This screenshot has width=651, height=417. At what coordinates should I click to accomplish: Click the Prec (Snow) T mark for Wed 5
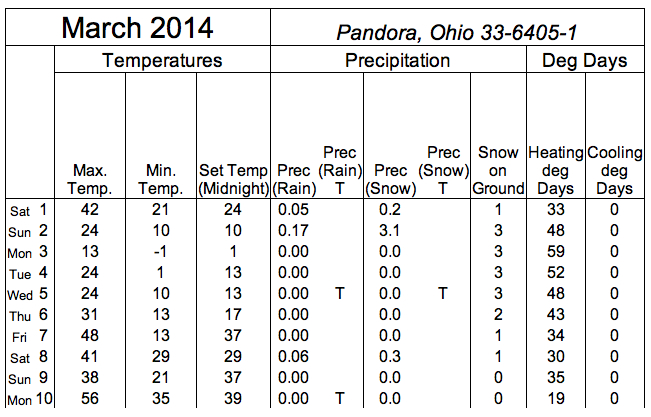pyautogui.click(x=443, y=294)
